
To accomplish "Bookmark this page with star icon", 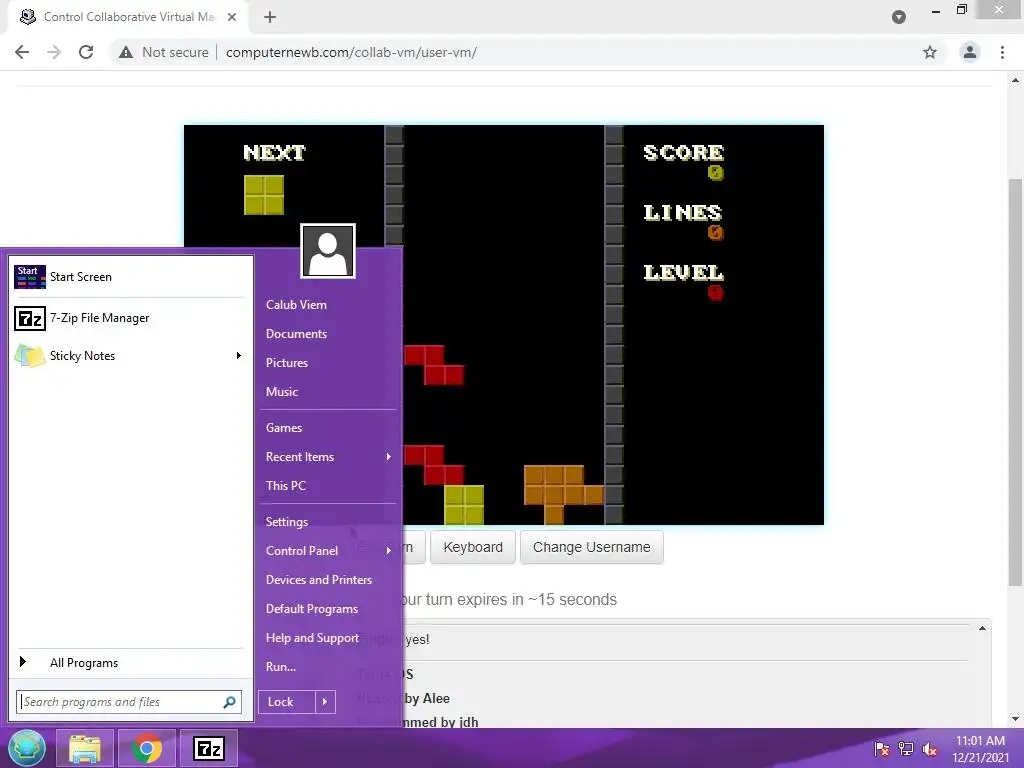I will coord(930,52).
